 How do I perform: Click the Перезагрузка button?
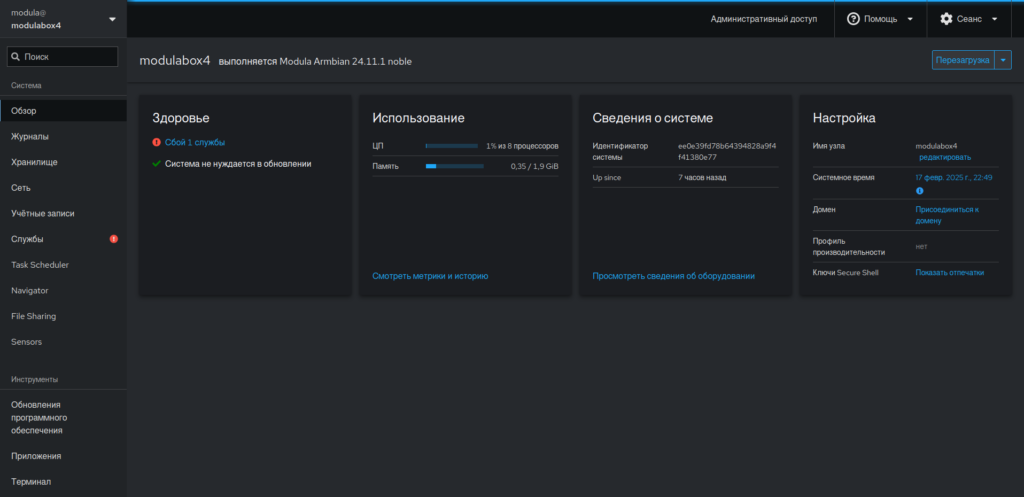(963, 60)
